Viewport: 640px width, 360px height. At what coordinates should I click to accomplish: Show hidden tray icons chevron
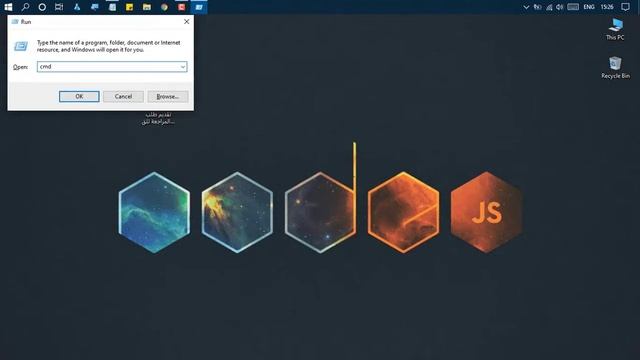point(526,7)
